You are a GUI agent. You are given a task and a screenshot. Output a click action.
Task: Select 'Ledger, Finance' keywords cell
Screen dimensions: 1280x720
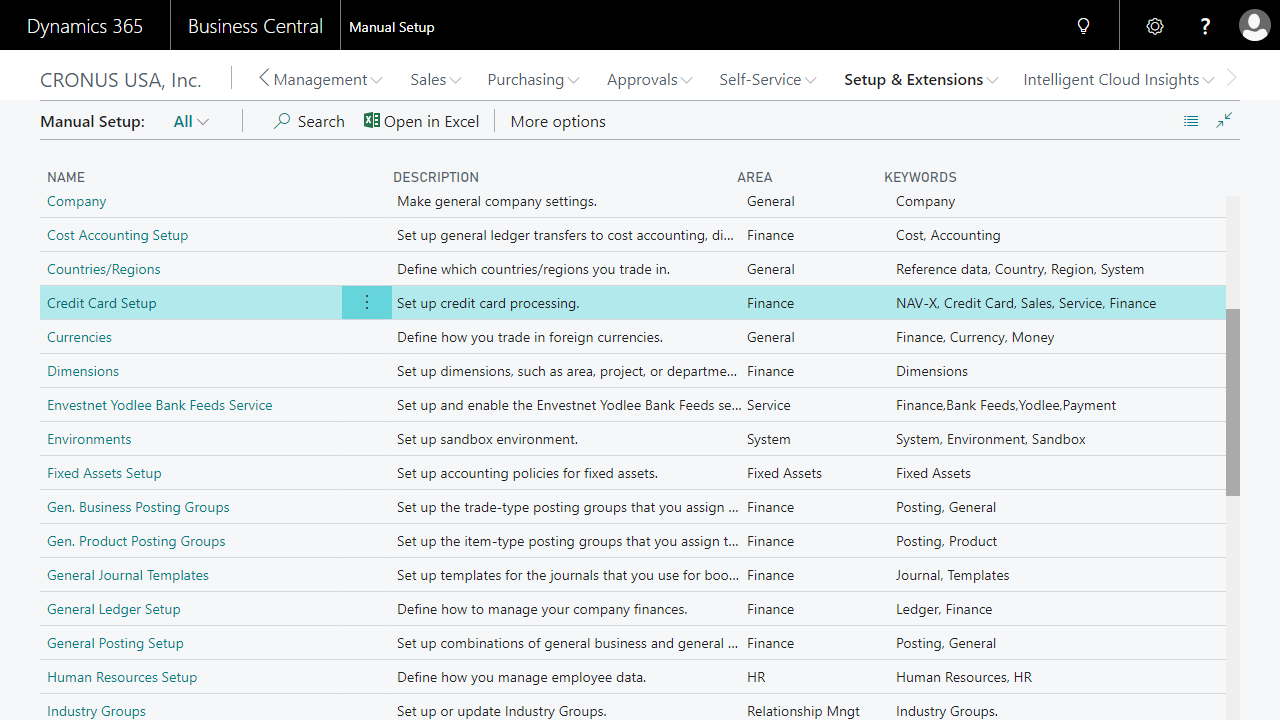click(x=944, y=609)
